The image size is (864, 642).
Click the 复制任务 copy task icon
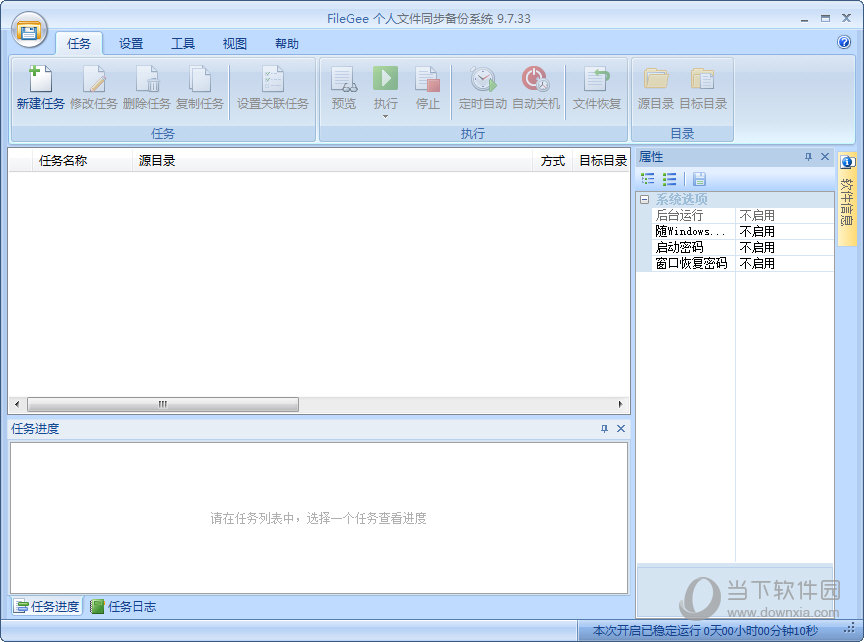click(x=199, y=79)
